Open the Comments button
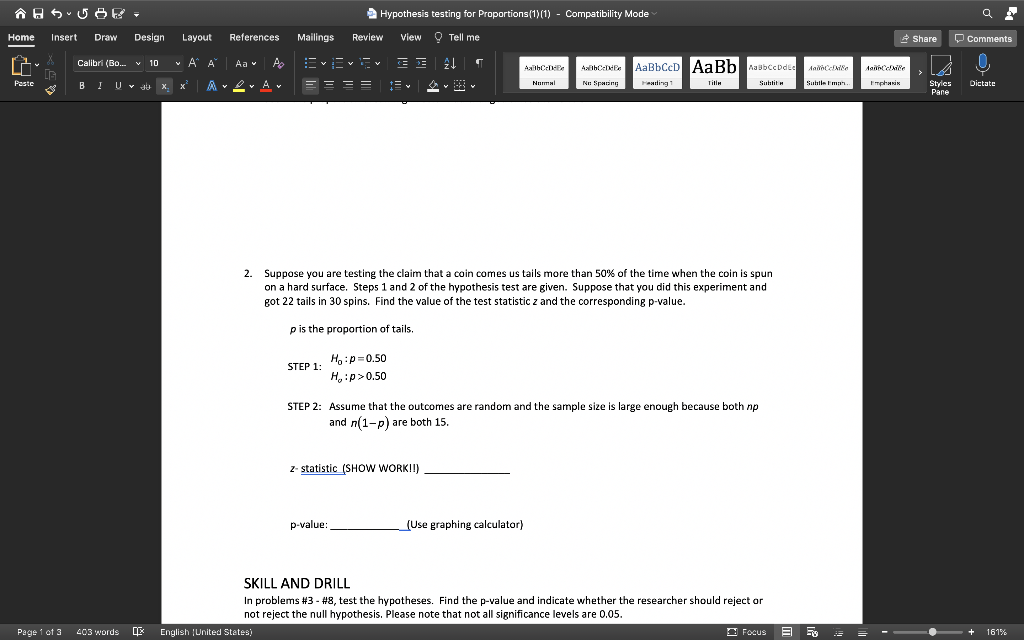 pyautogui.click(x=983, y=37)
